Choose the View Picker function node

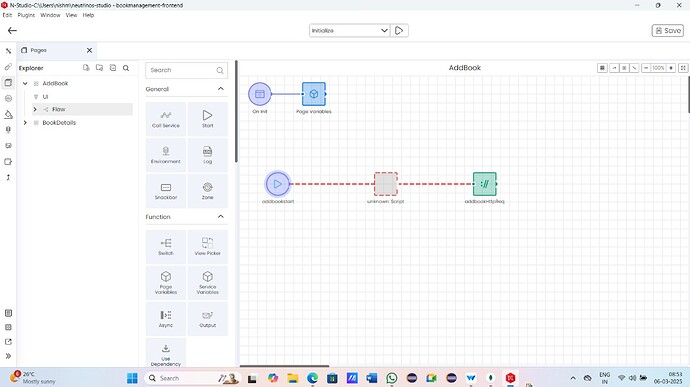(207, 247)
